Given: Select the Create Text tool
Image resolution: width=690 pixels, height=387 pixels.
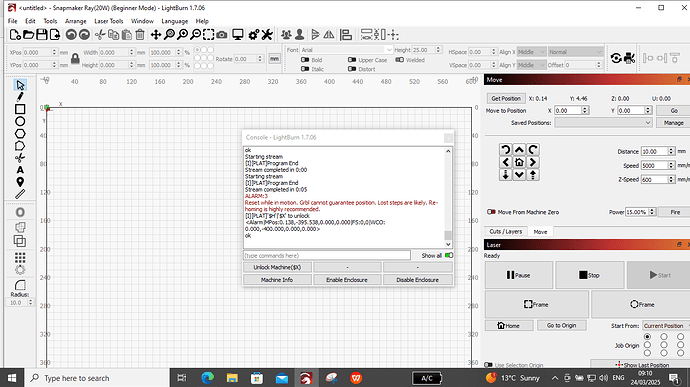Looking at the screenshot, I should (20, 170).
